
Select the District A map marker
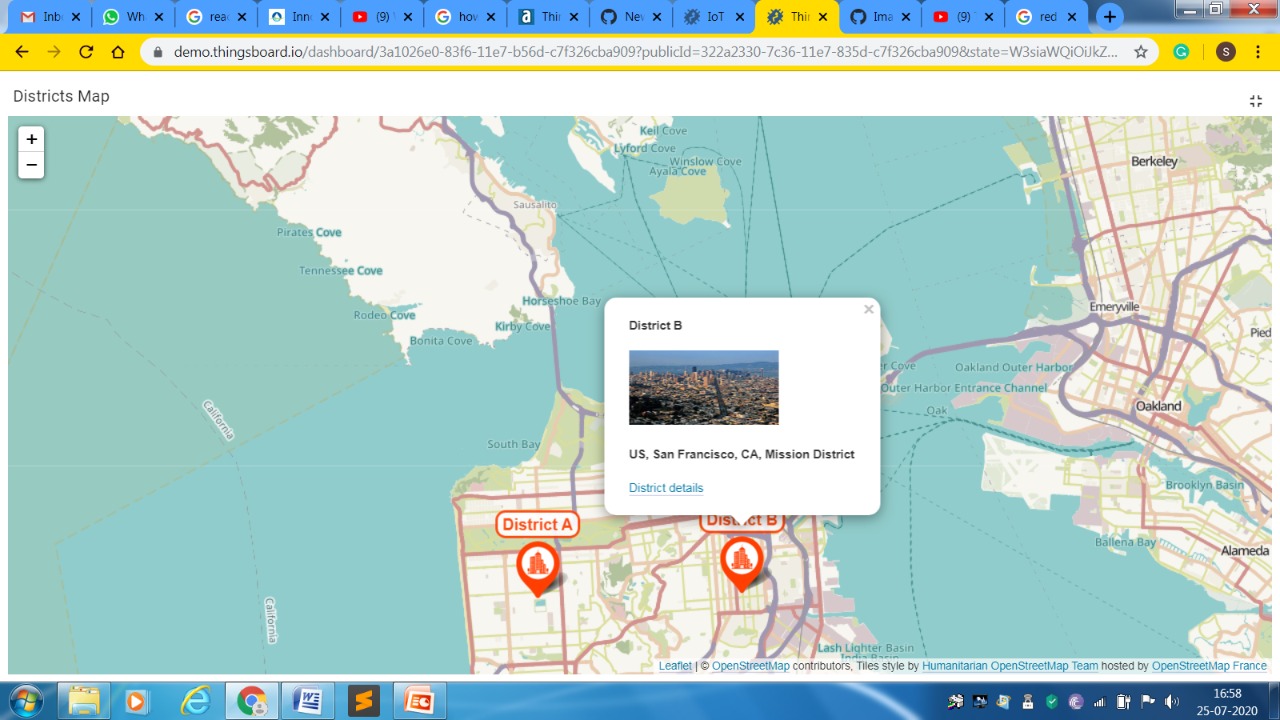pyautogui.click(x=537, y=565)
